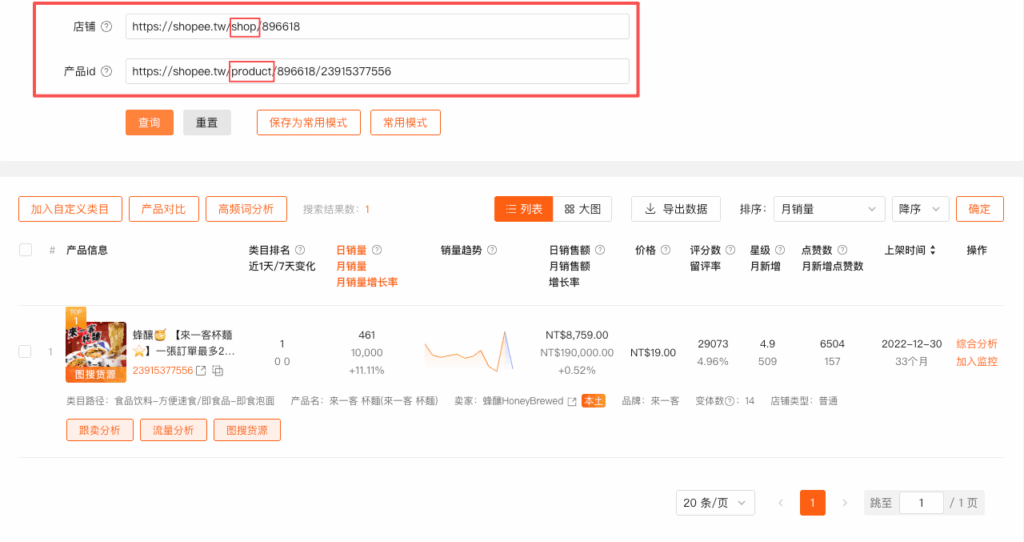Open seller 蜂釀HoneyBrewed external link icon
This screenshot has height=542, width=1024.
coord(572,401)
